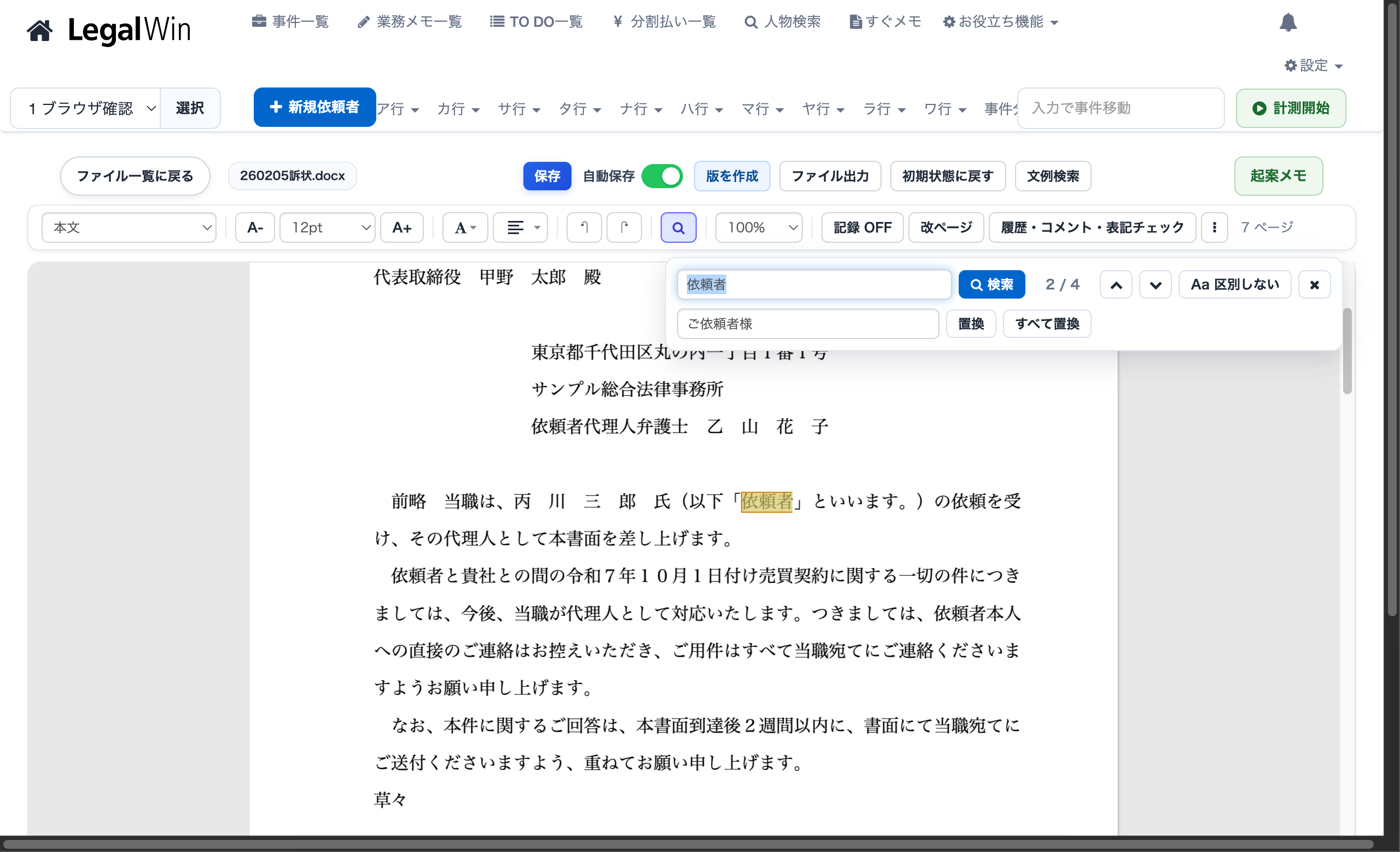The width and height of the screenshot is (1400, 852).
Task: Open 履歴・コメント・表記チェック panel
Action: point(1092,228)
